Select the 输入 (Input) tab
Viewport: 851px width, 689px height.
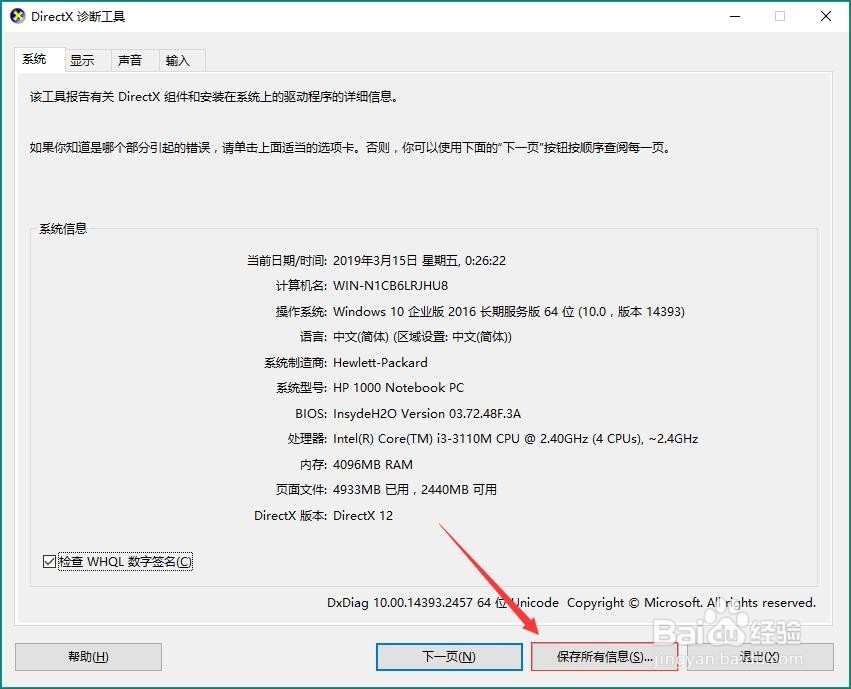point(176,60)
